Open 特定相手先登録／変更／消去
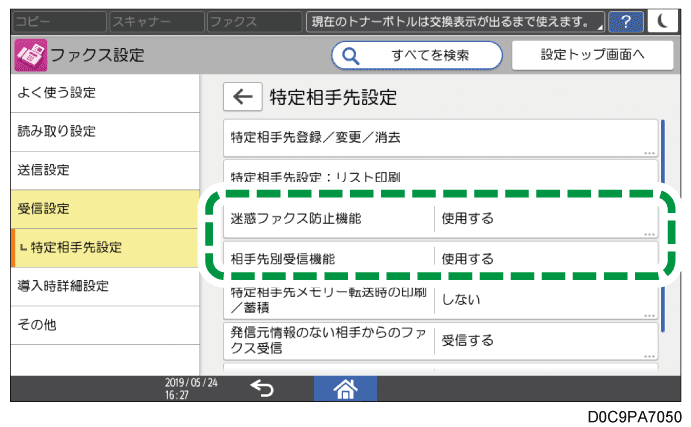Viewport: 691px width, 427px height. pos(441,137)
